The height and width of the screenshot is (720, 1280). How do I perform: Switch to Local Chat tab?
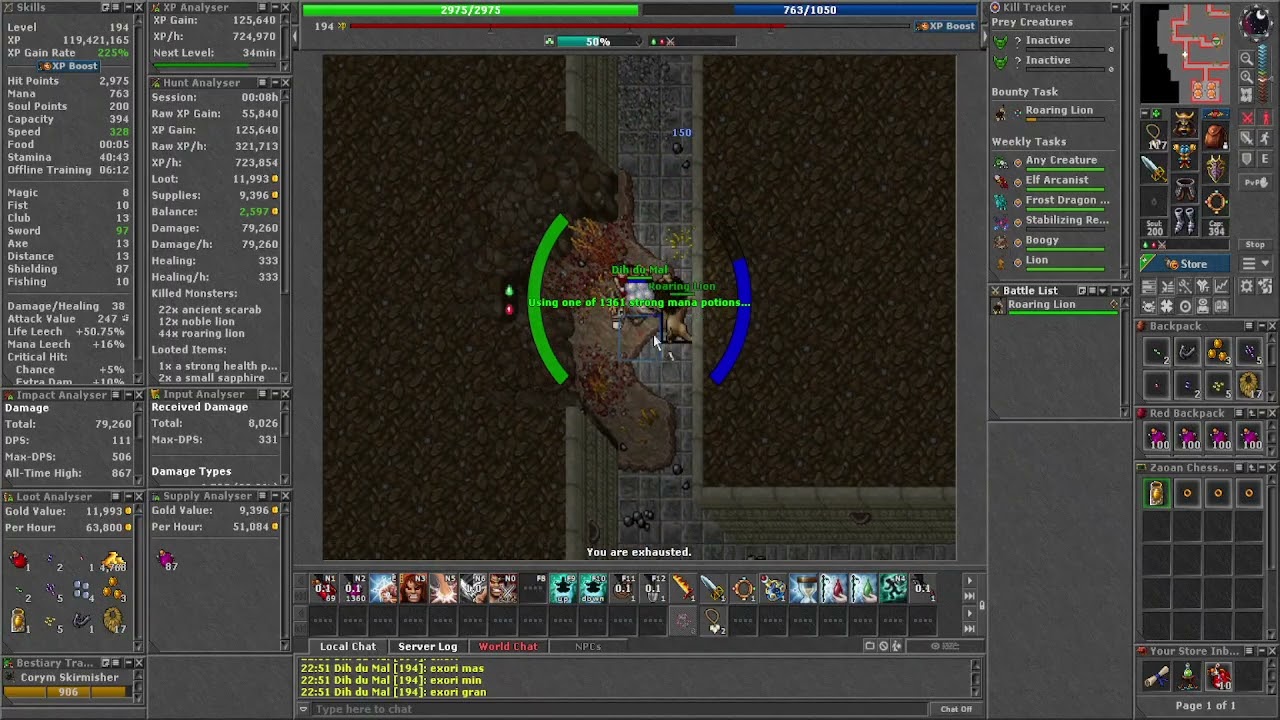tap(348, 646)
